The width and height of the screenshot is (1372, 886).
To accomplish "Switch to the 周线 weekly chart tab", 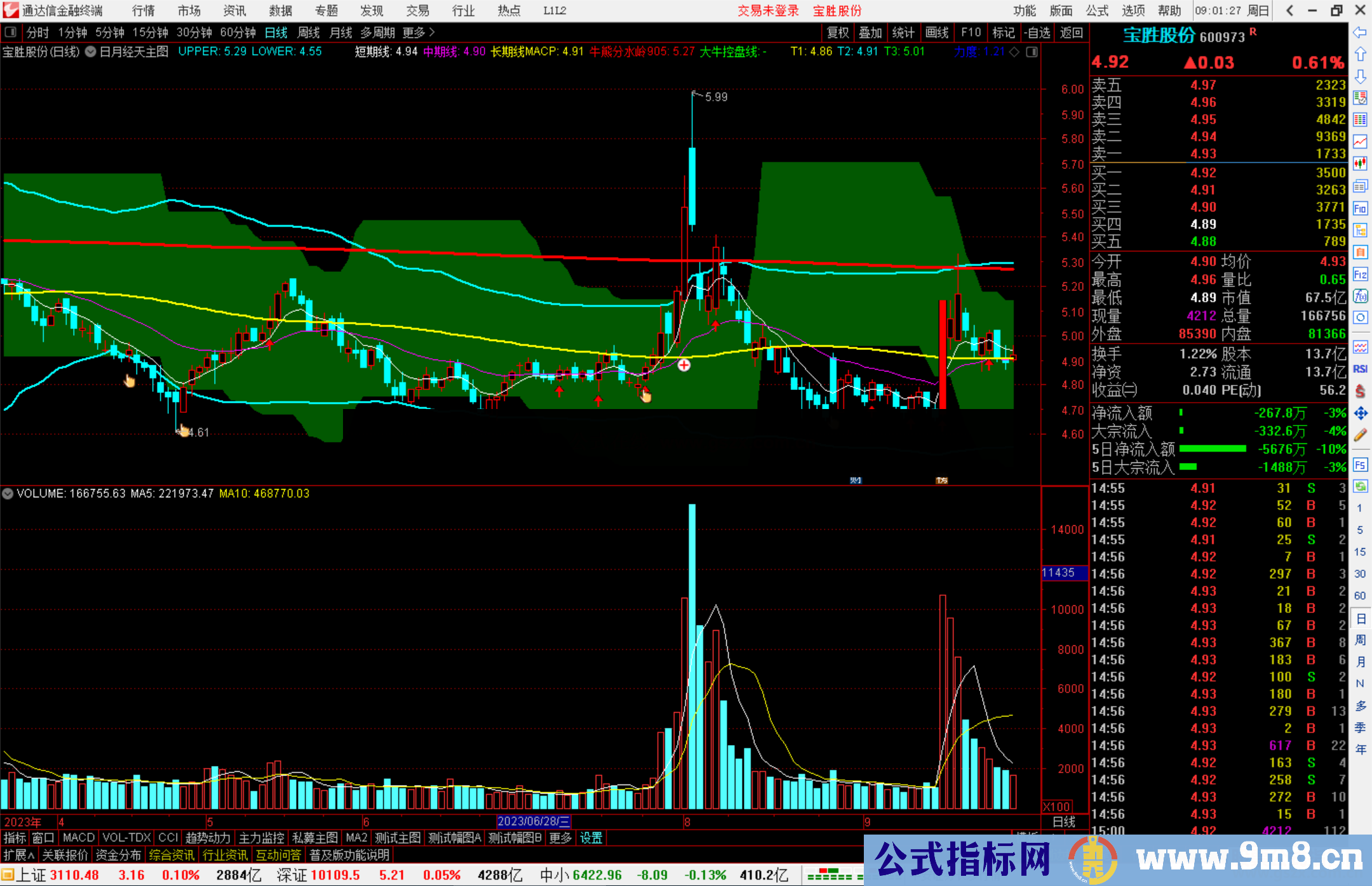I will tap(309, 32).
